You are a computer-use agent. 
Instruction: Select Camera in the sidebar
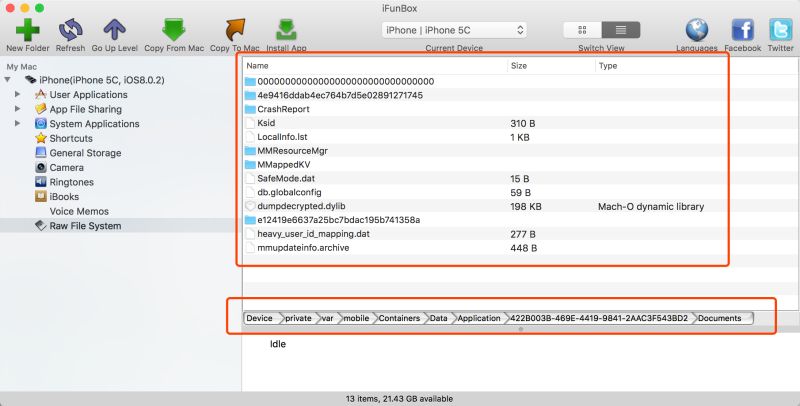point(66,167)
